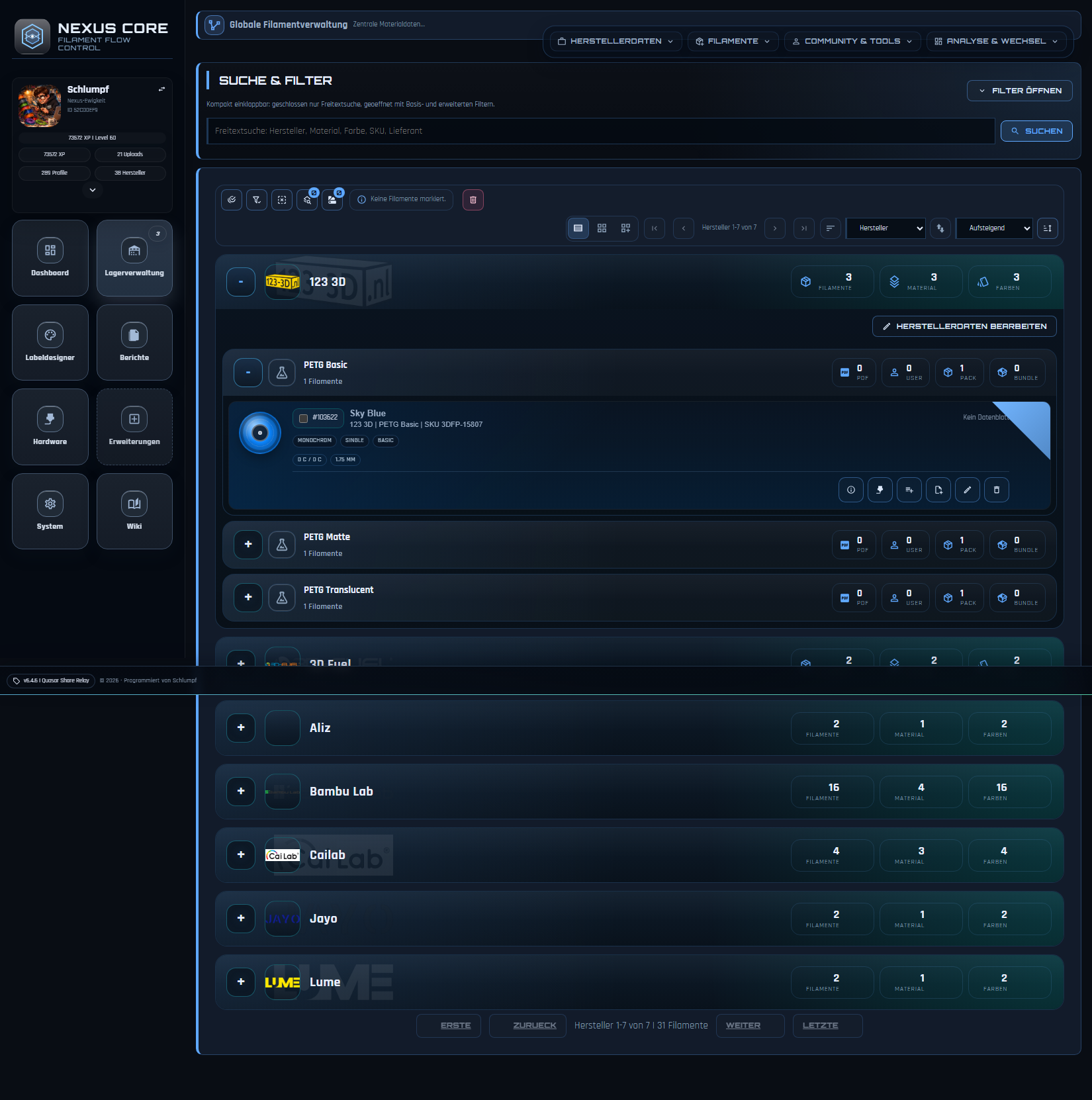Viewport: 1092px width, 1100px height.
Task: Delete the Sky Blue filament entry
Action: [x=996, y=490]
